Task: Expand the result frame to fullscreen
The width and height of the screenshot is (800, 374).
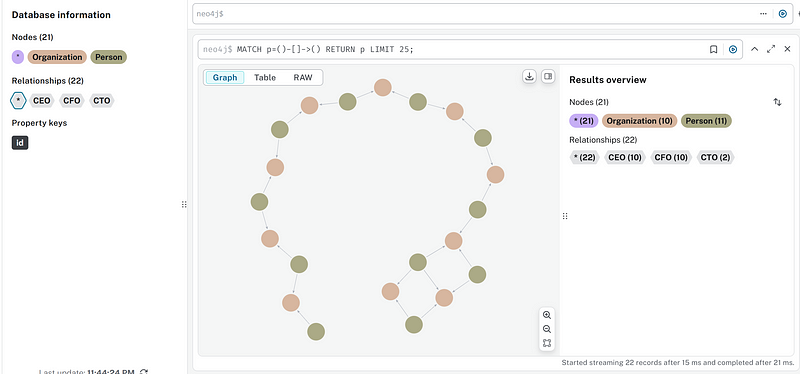Action: (771, 49)
